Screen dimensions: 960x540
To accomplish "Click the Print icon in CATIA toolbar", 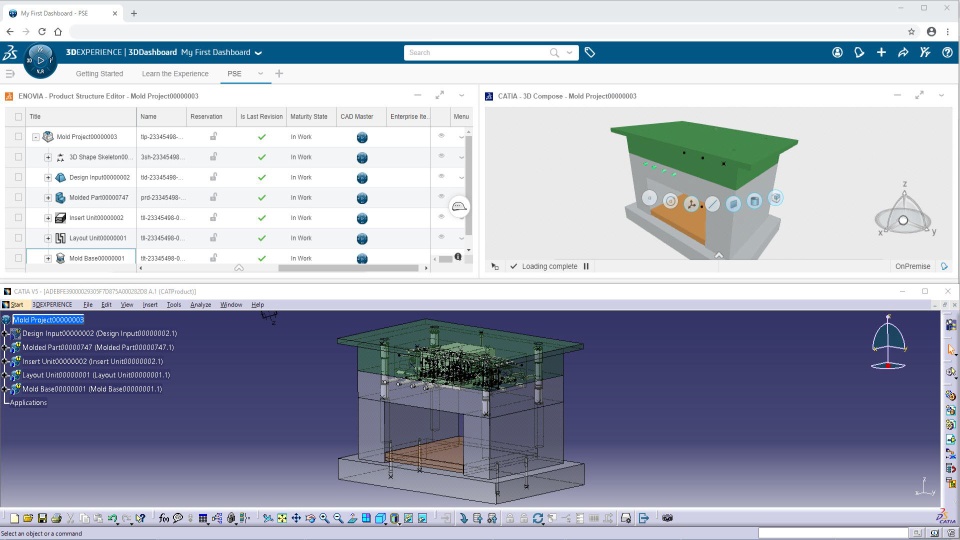I will (x=56, y=519).
